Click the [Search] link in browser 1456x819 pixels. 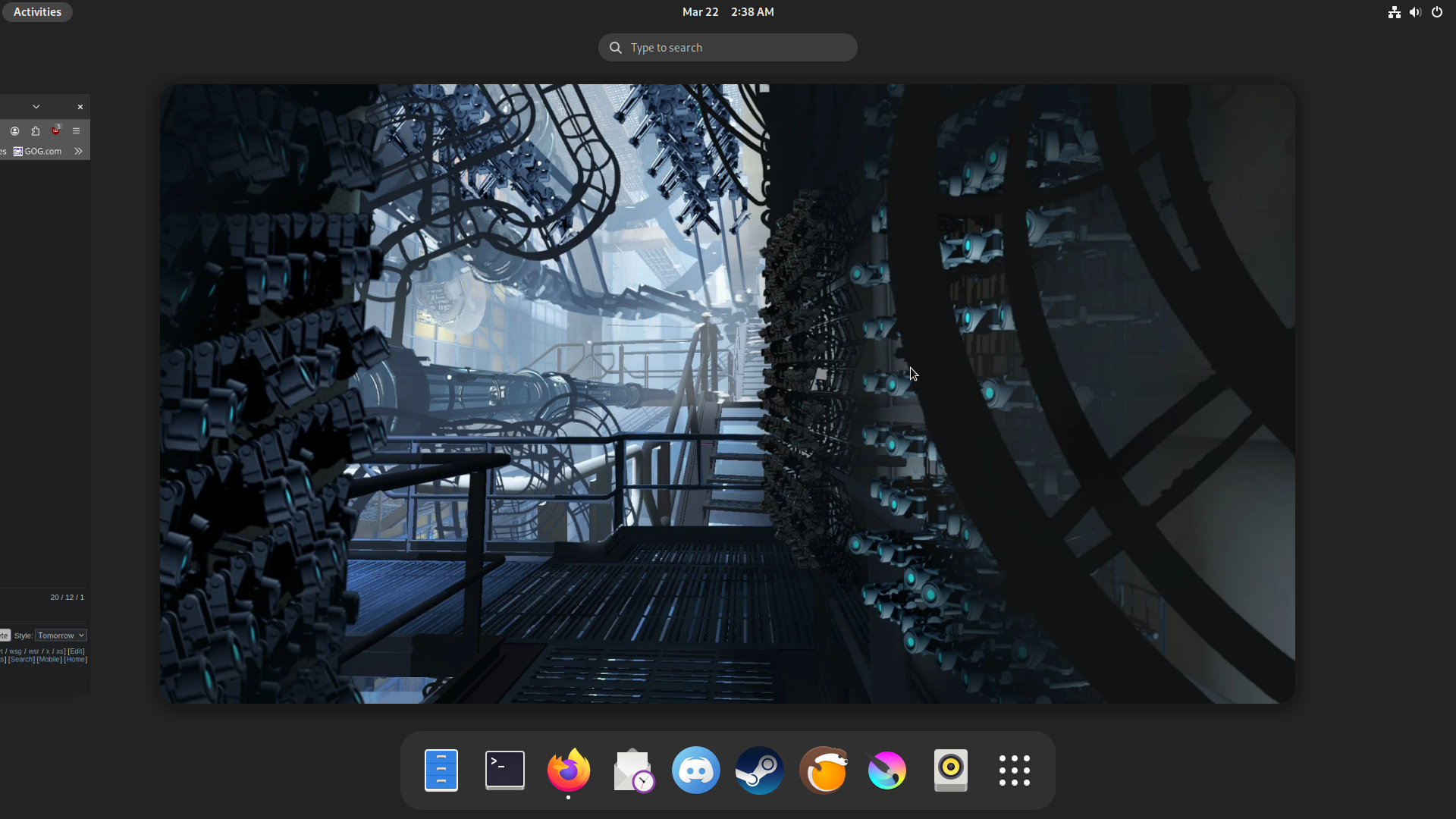pyautogui.click(x=21, y=660)
